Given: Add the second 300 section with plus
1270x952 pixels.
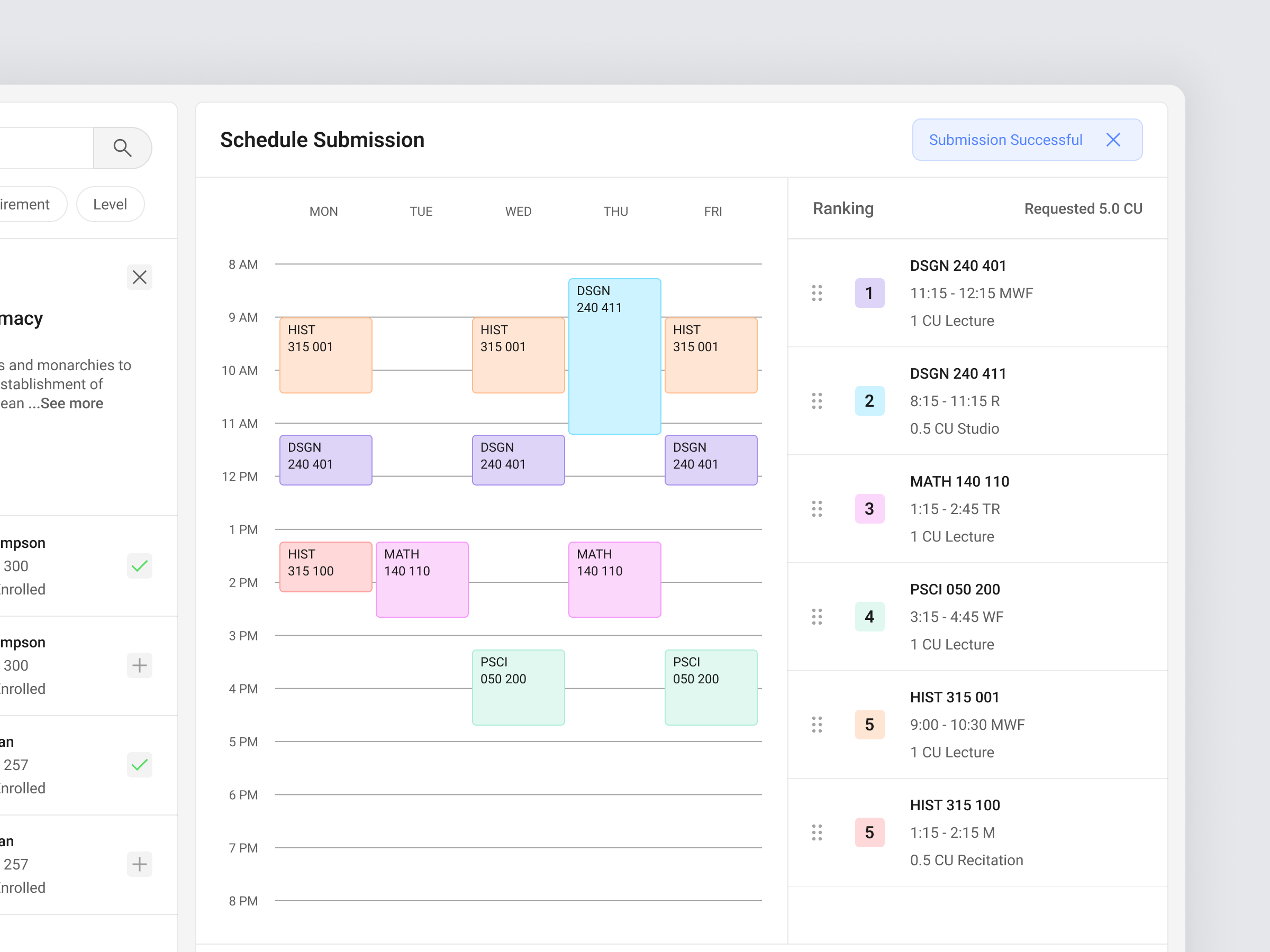Looking at the screenshot, I should click(x=140, y=666).
